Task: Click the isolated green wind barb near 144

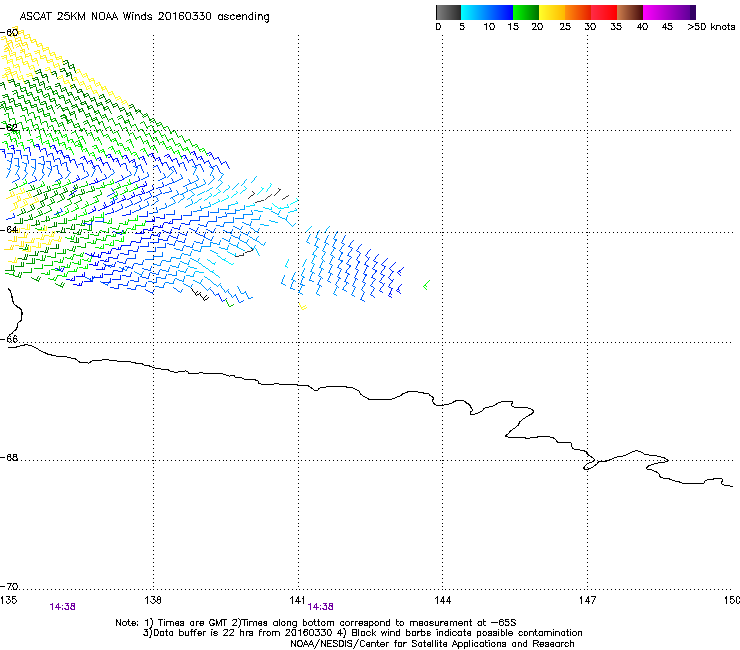Action: [426, 285]
